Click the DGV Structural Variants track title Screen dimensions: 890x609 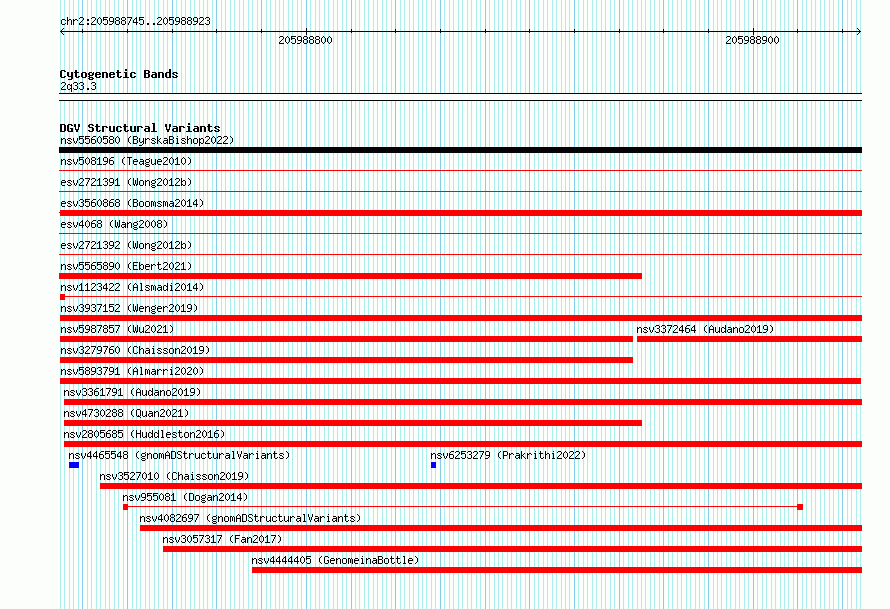pos(140,128)
